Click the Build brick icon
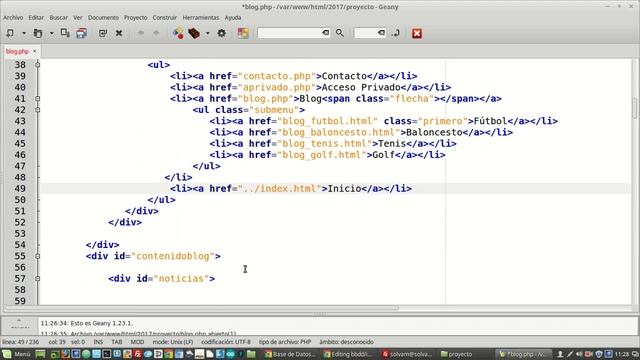This screenshot has height=360, width=640. pos(194,33)
